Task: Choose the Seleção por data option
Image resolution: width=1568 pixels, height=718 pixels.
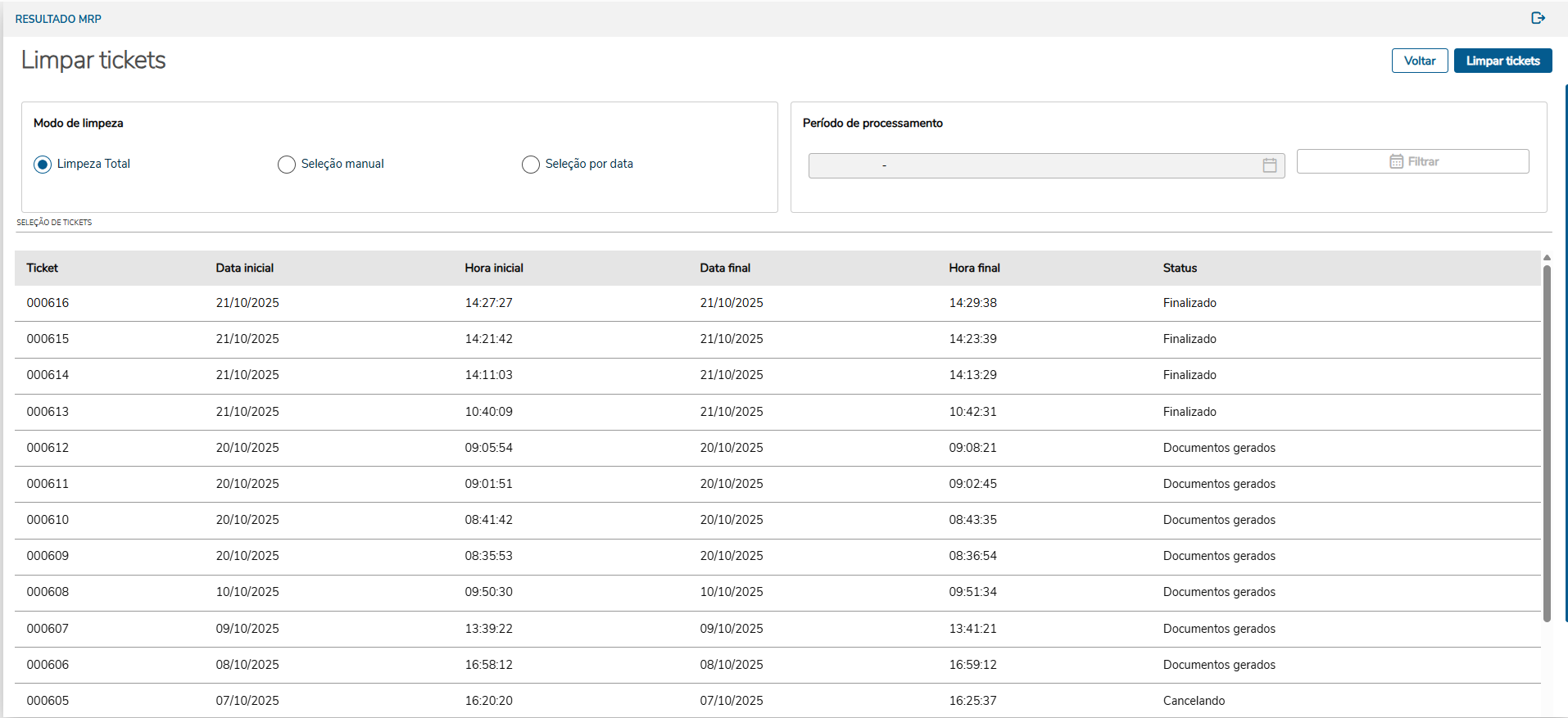Action: pos(531,165)
